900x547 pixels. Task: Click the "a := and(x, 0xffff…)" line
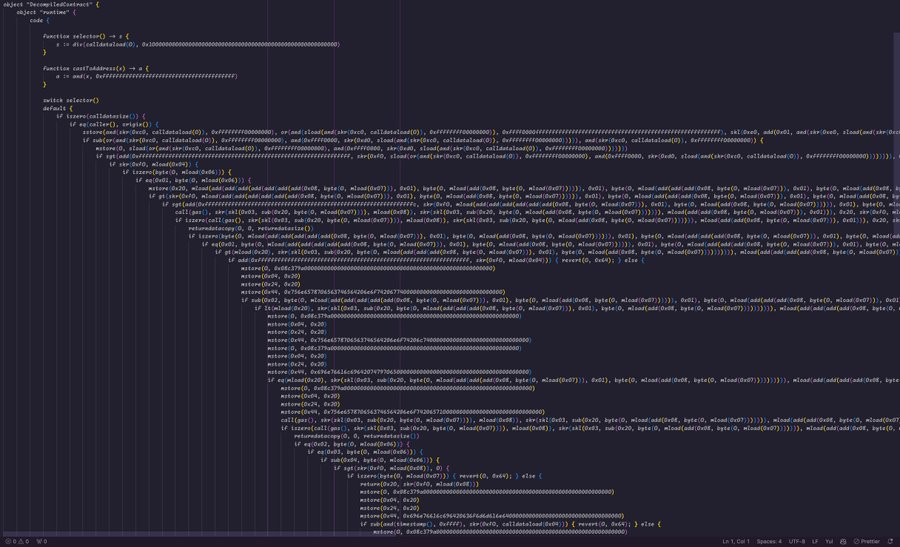(147, 76)
